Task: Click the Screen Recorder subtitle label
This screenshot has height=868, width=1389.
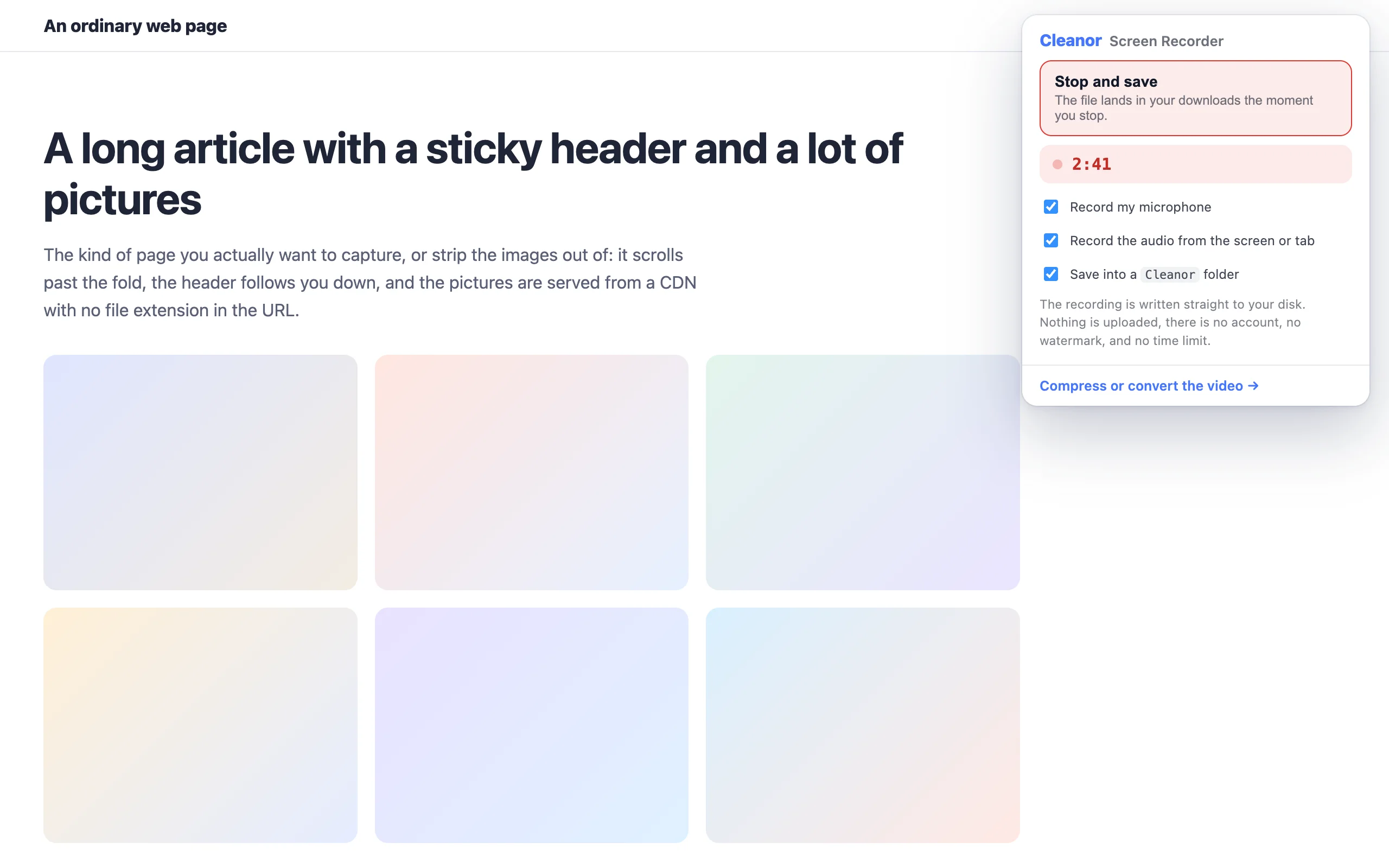Action: 1167,41
